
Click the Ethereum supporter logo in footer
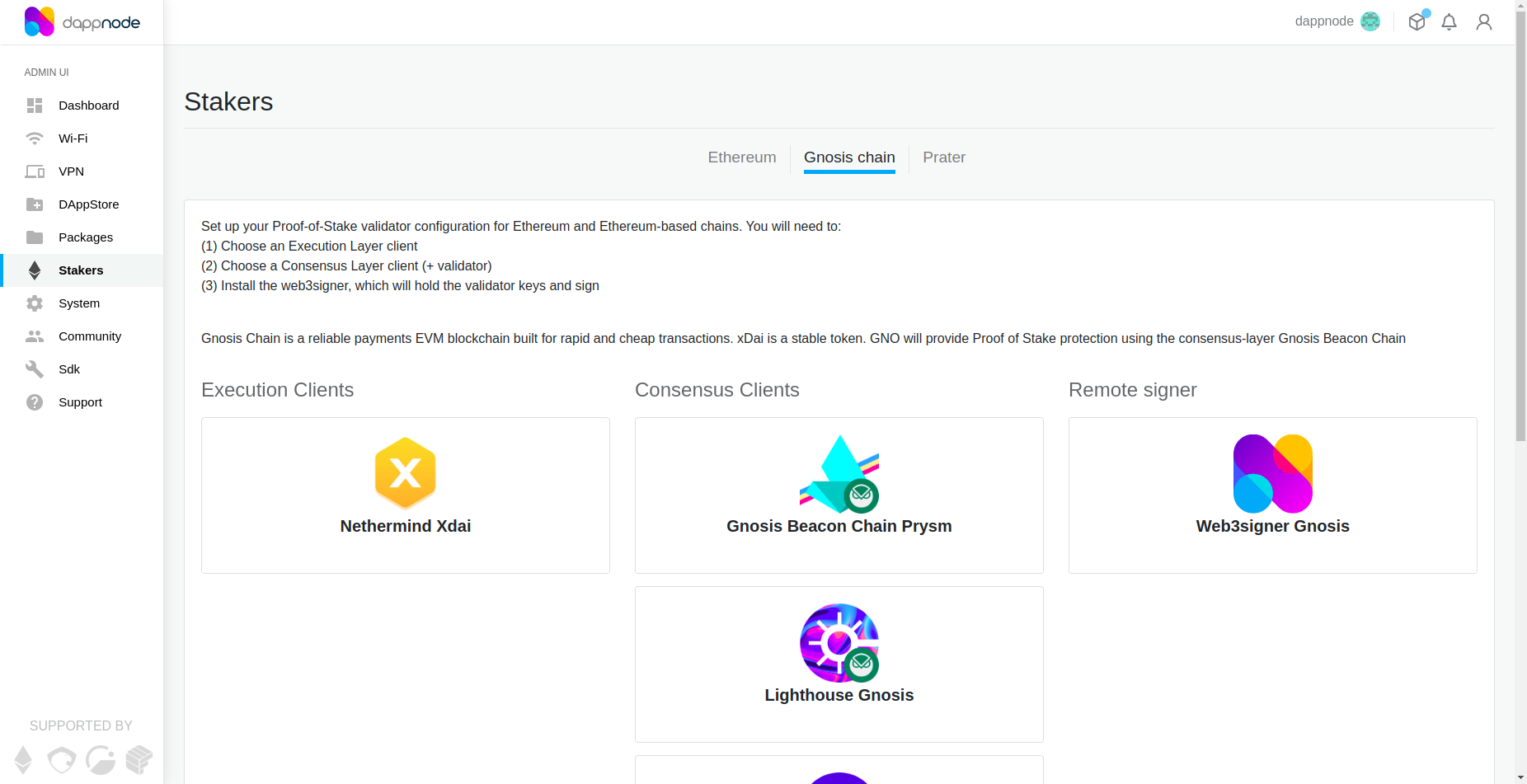click(24, 759)
